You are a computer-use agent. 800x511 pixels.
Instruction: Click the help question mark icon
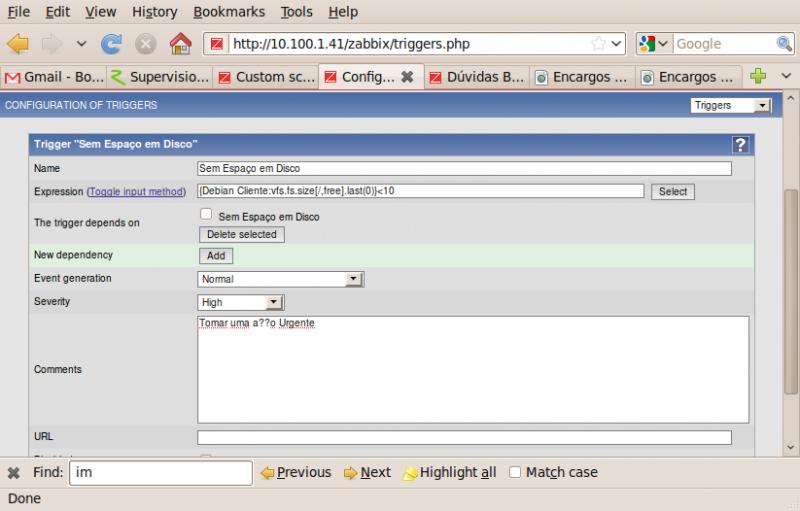tap(740, 145)
